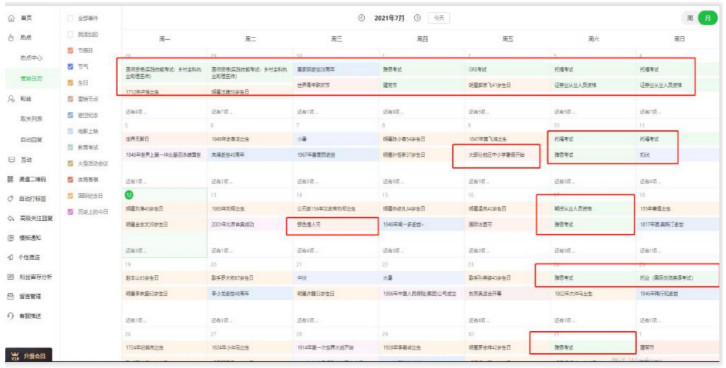Toggle the 体育赛事 checkbox
The width and height of the screenshot is (726, 368).
(70, 180)
